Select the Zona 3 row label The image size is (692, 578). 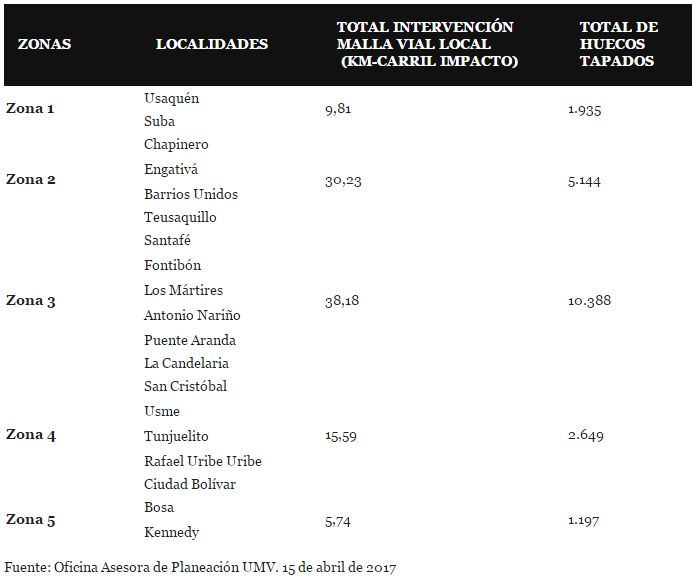[x=30, y=300]
